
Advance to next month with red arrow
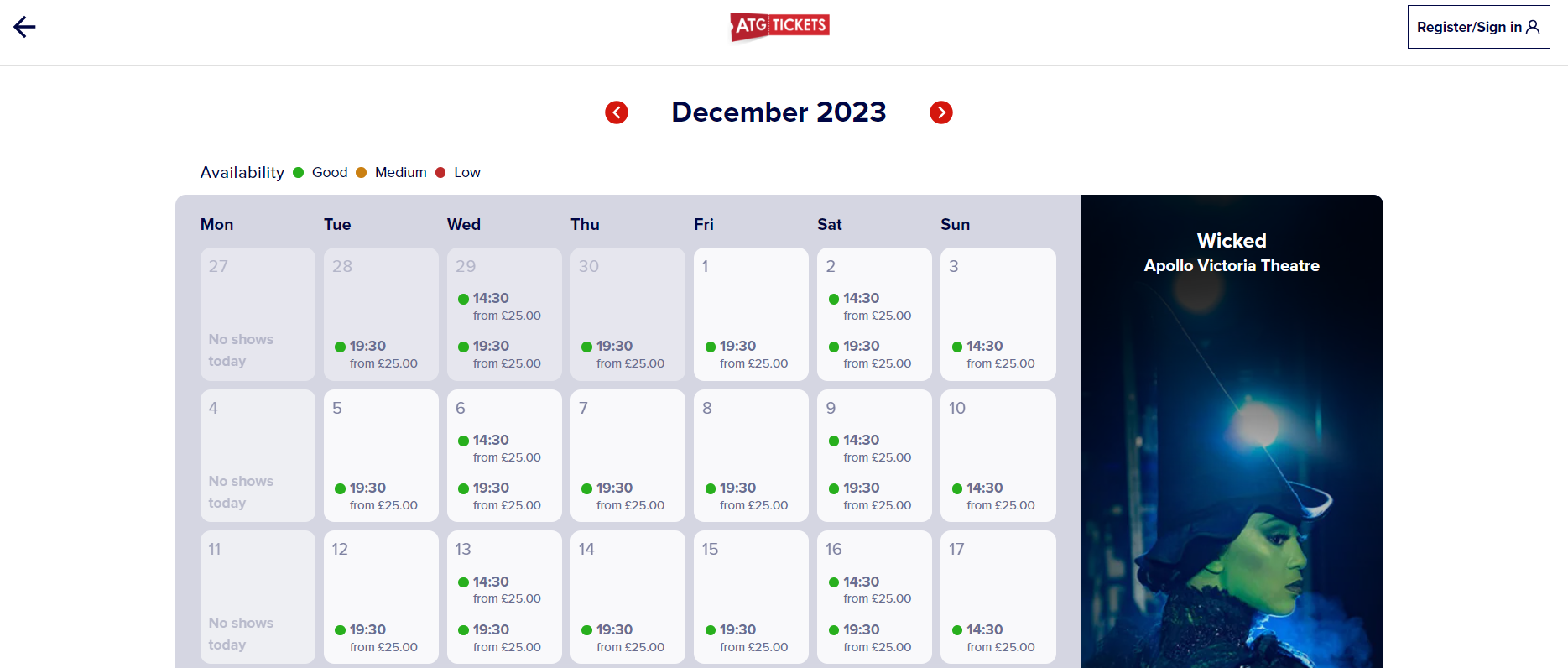pos(941,112)
